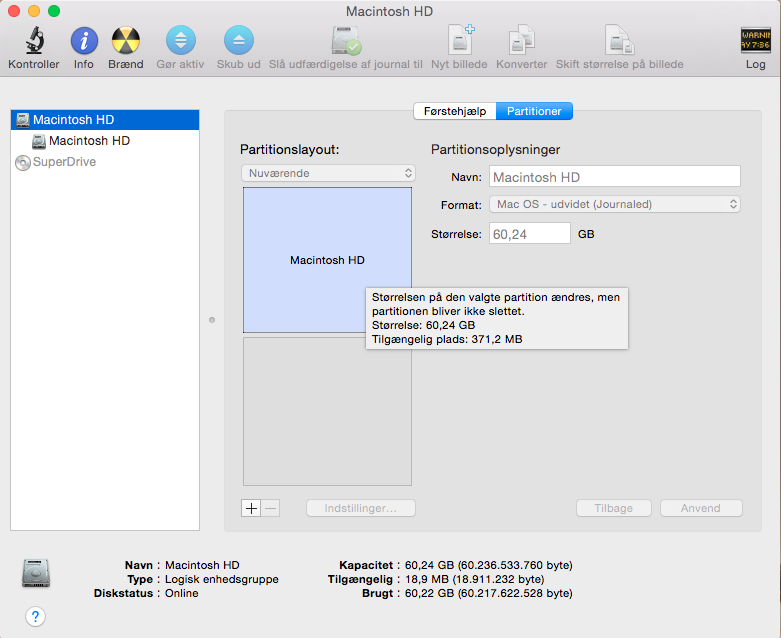Select the indented Macintosh HD volume

105,141
